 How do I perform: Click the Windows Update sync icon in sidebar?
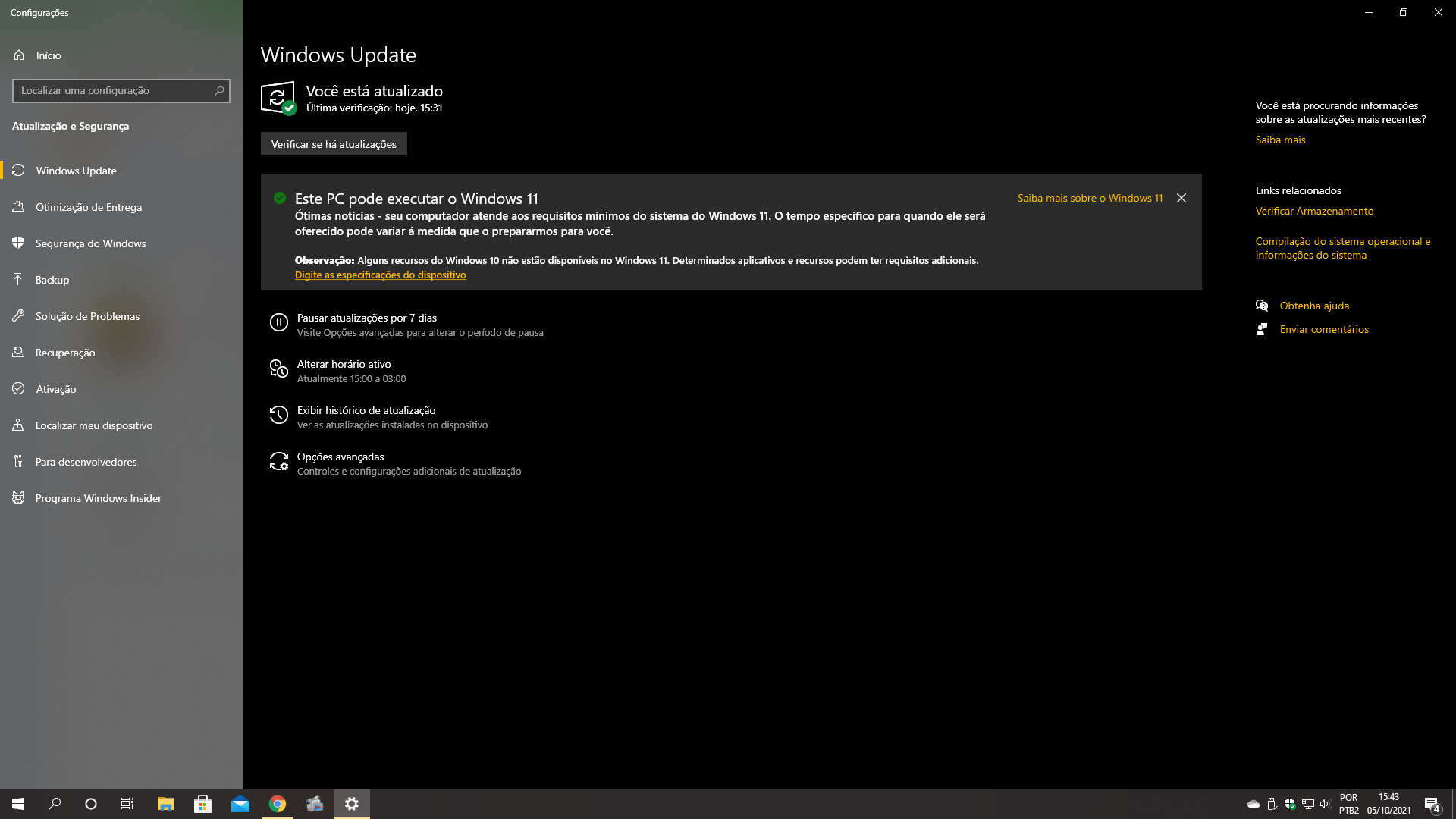click(x=19, y=171)
